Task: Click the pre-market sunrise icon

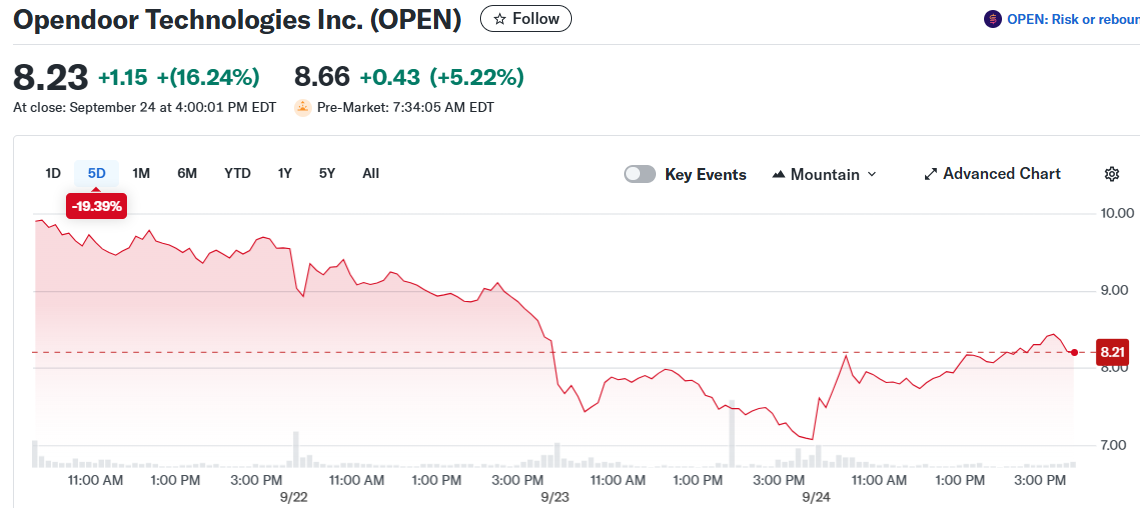Action: pos(302,108)
